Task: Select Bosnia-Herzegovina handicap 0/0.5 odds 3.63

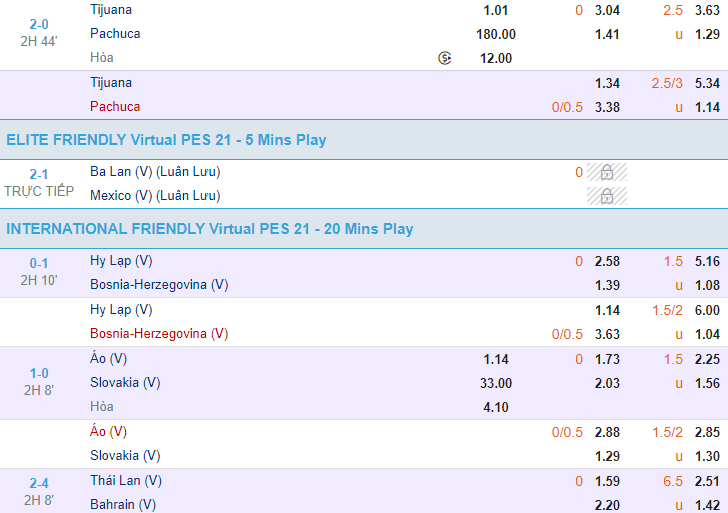Action: (x=607, y=334)
